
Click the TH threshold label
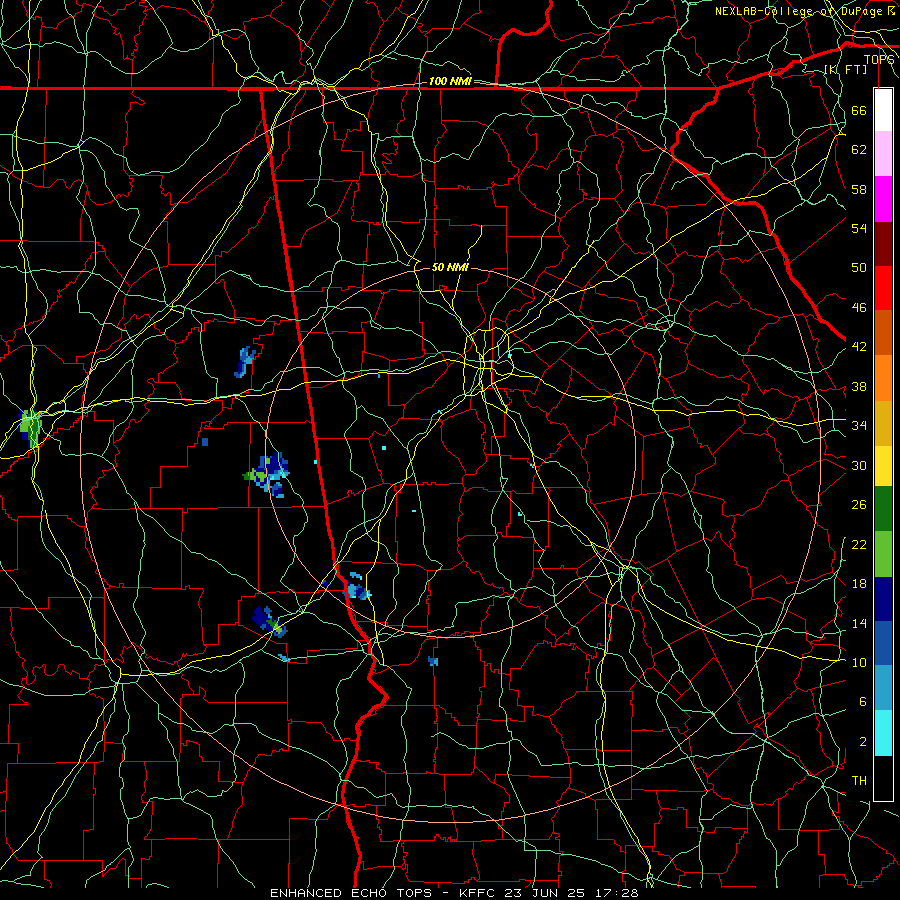click(x=859, y=780)
